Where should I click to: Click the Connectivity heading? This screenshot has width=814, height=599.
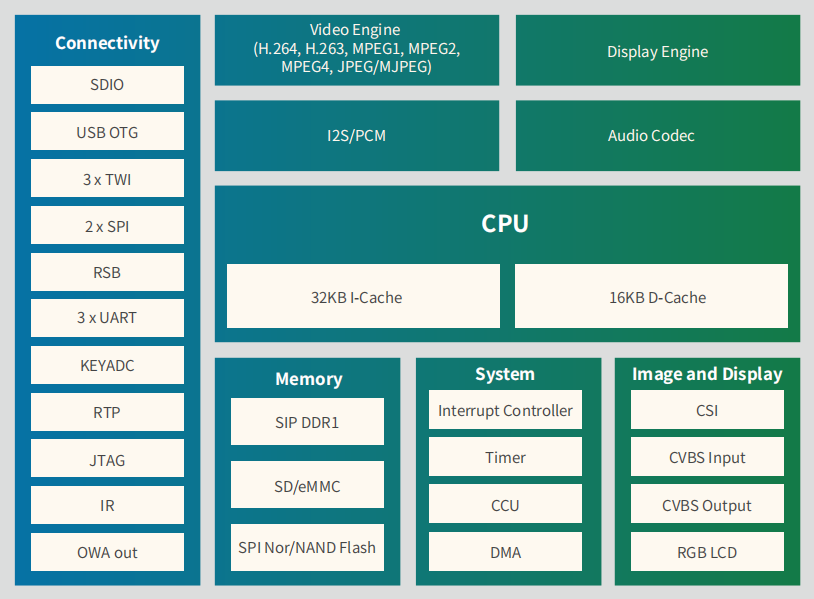(107, 43)
